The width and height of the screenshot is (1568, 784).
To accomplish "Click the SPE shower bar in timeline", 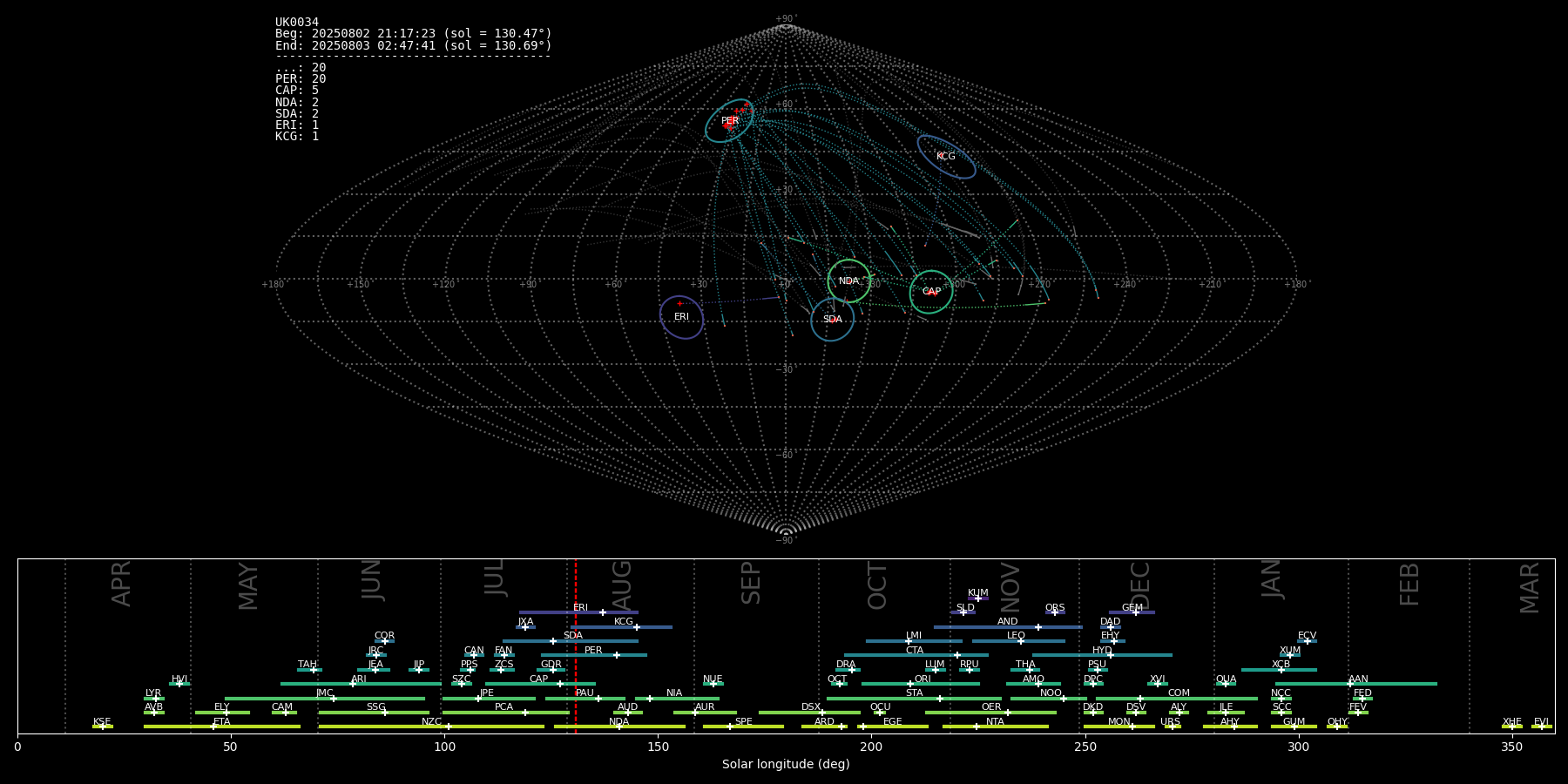I will click(x=743, y=727).
